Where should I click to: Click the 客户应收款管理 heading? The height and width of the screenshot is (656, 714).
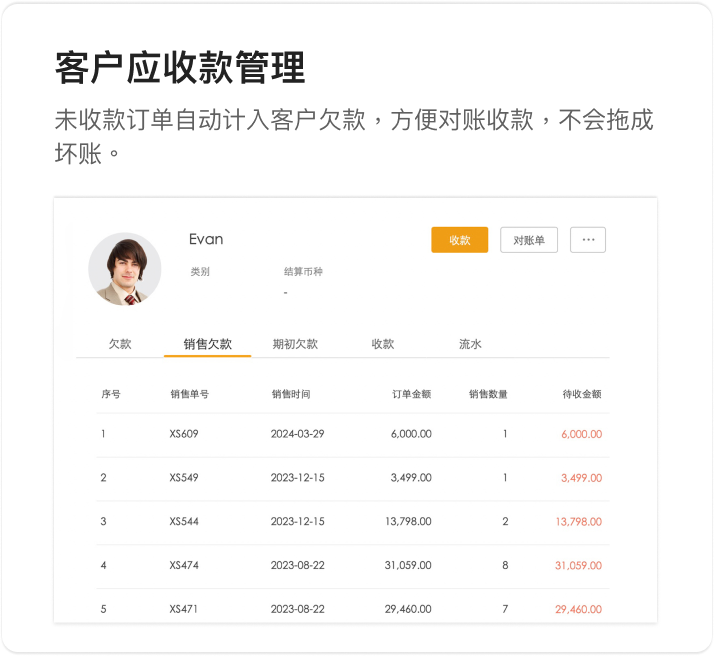(x=180, y=68)
